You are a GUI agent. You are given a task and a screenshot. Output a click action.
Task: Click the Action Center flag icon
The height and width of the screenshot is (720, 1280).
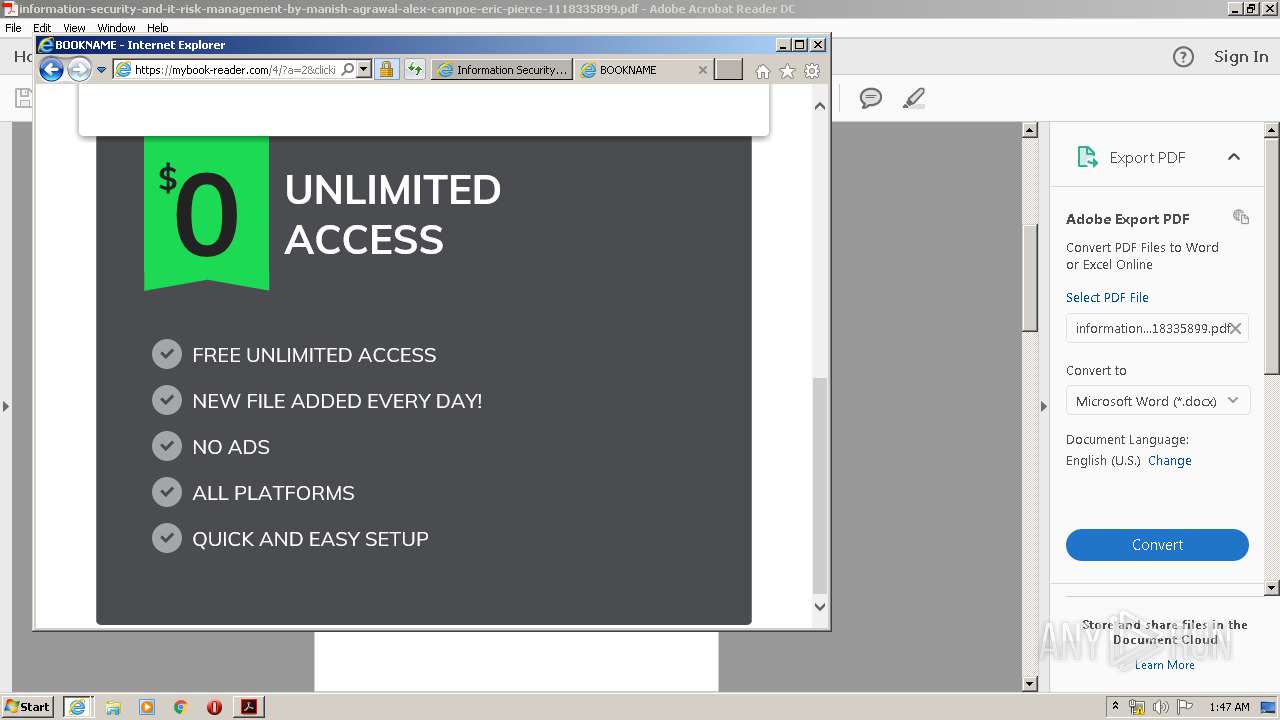pos(1184,707)
